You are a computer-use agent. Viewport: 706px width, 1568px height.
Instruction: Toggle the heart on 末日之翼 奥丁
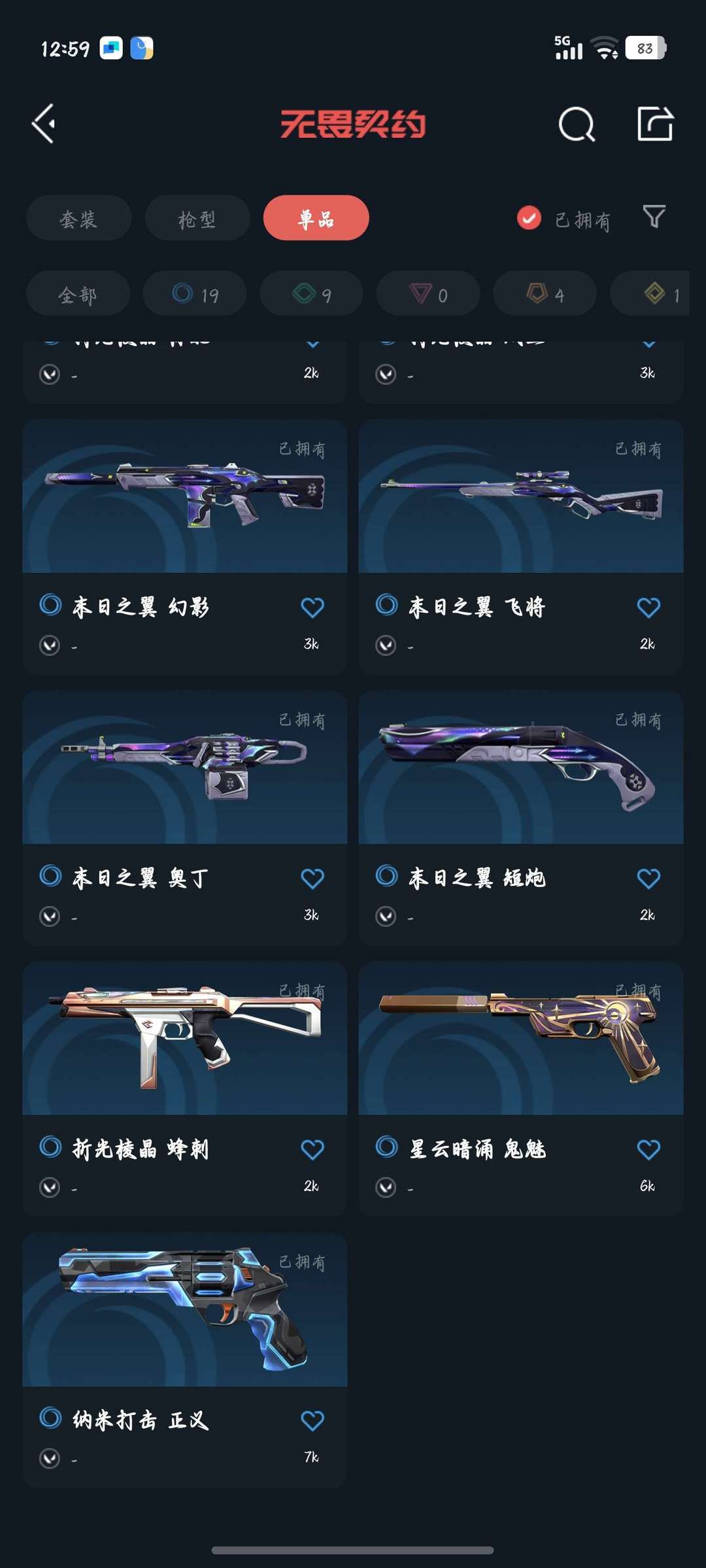pos(312,879)
